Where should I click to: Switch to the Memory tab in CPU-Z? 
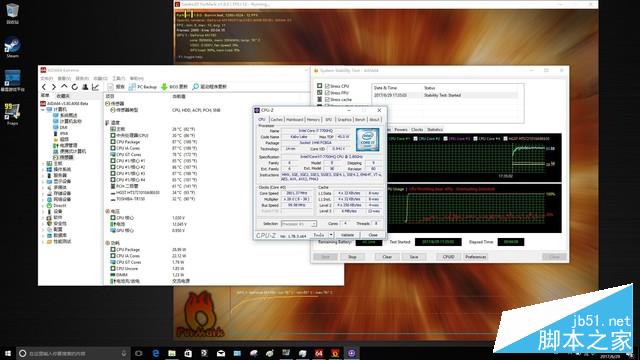pyautogui.click(x=313, y=120)
